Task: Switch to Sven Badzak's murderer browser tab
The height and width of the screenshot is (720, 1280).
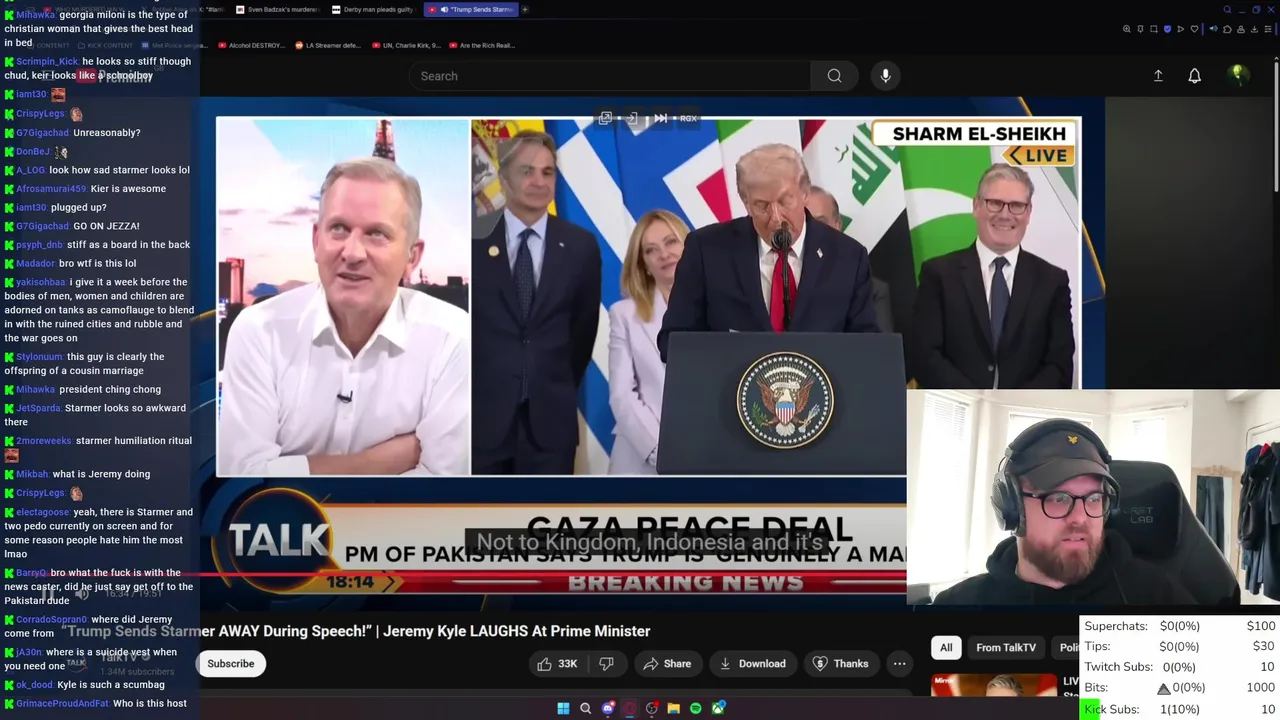Action: pos(277,9)
